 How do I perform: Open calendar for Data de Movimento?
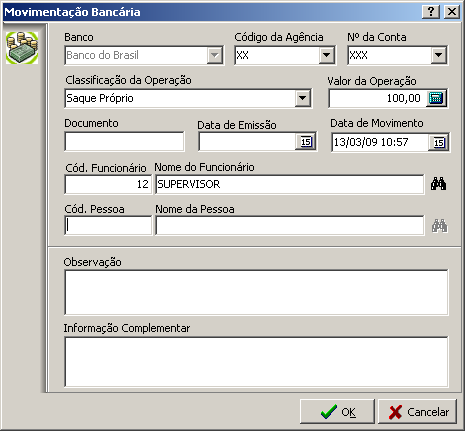(439, 142)
